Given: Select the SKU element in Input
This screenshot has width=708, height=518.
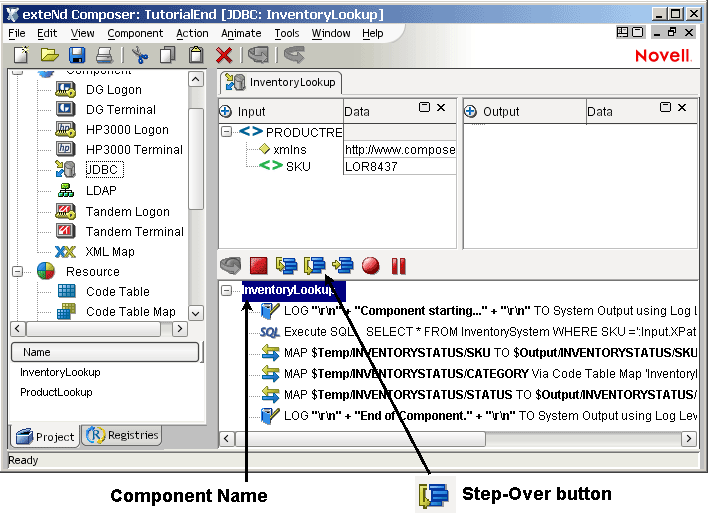Looking at the screenshot, I should pos(298,166).
